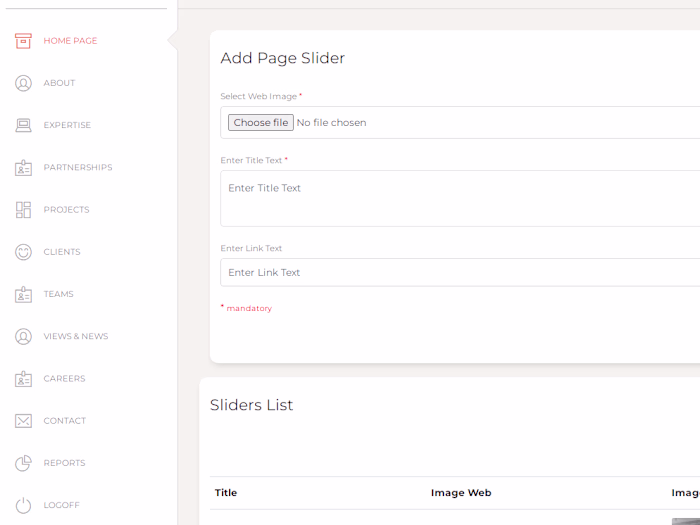Screen dimensions: 700x525
Task: Click the Contact envelope icon
Action: click(x=23, y=421)
